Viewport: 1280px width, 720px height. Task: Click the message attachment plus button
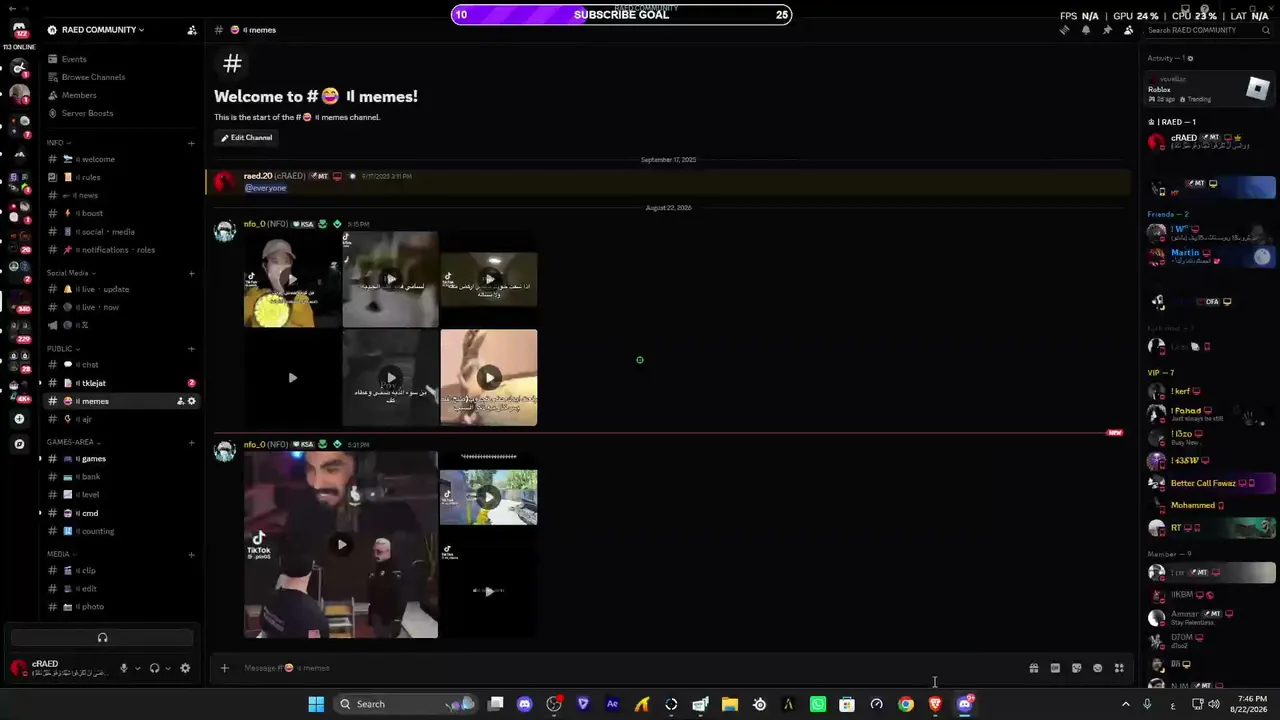[225, 668]
